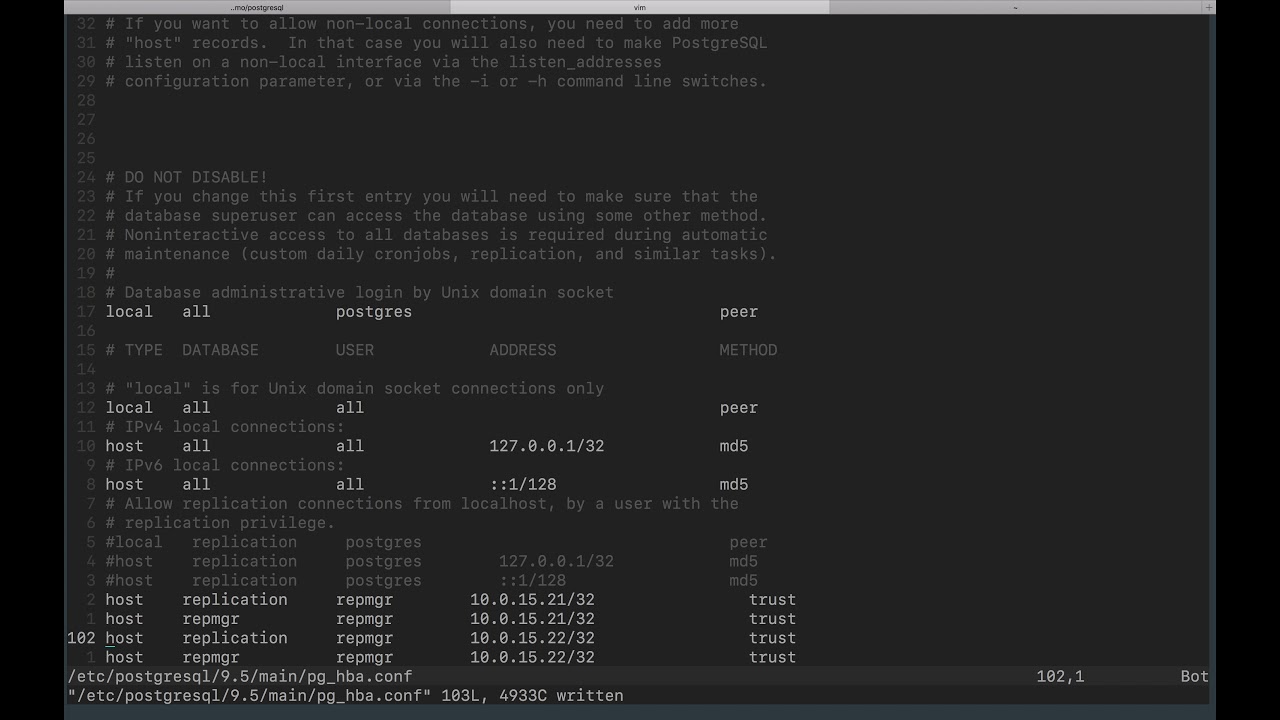
Task: Click 'md5' method on the uncommented ::1/128 line
Action: (734, 484)
